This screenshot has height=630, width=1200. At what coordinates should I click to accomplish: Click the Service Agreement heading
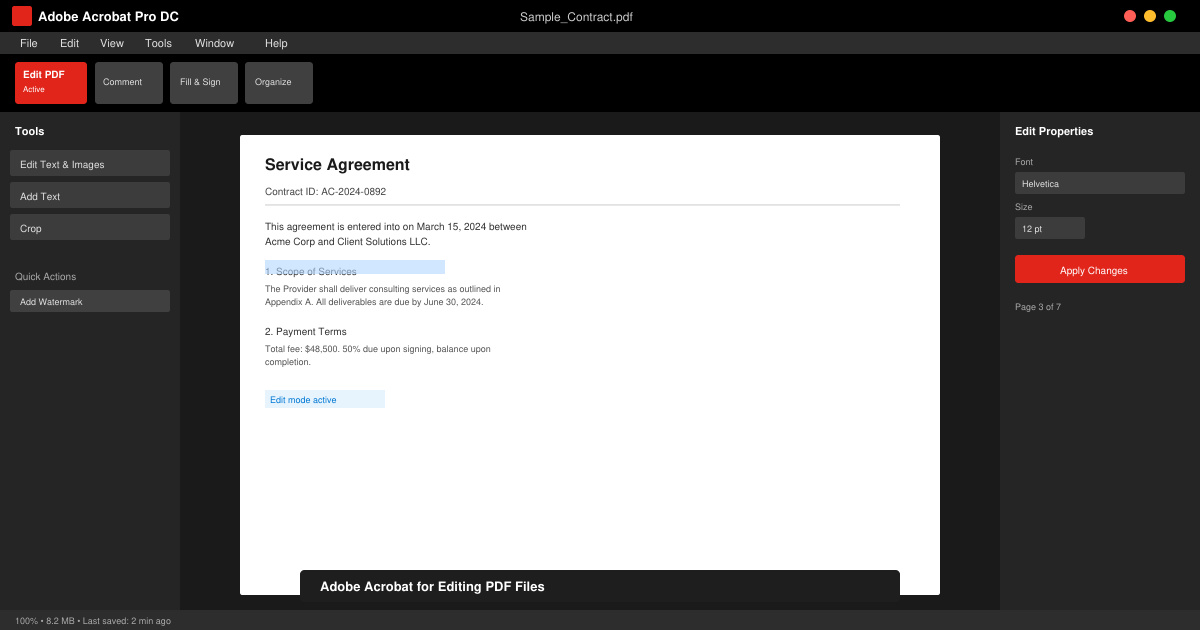tap(337, 165)
